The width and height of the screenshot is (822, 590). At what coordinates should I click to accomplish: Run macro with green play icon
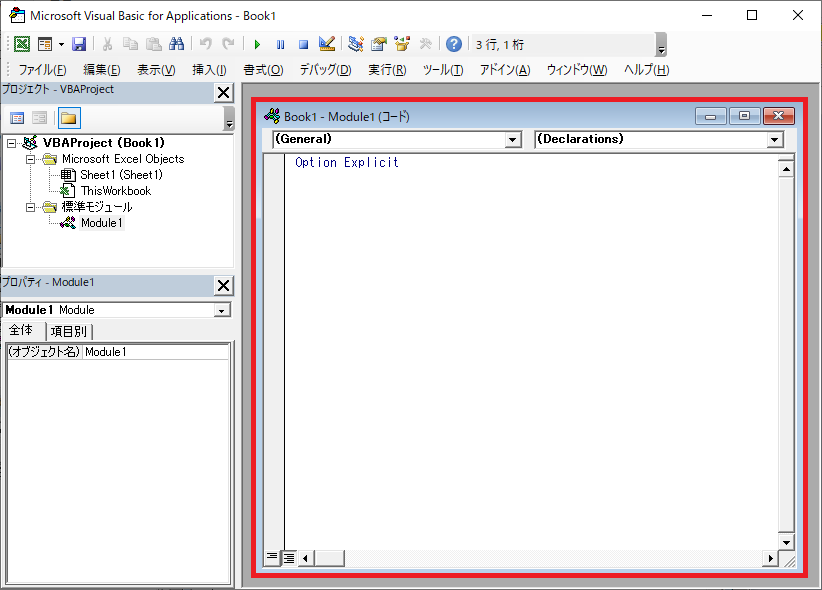(x=257, y=45)
